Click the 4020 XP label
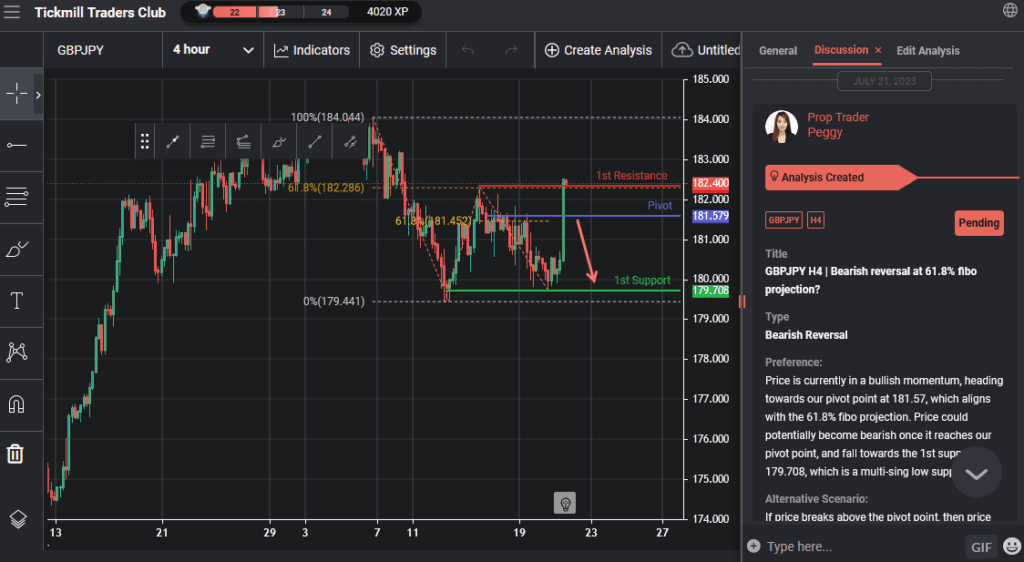This screenshot has width=1024, height=562. 387,12
